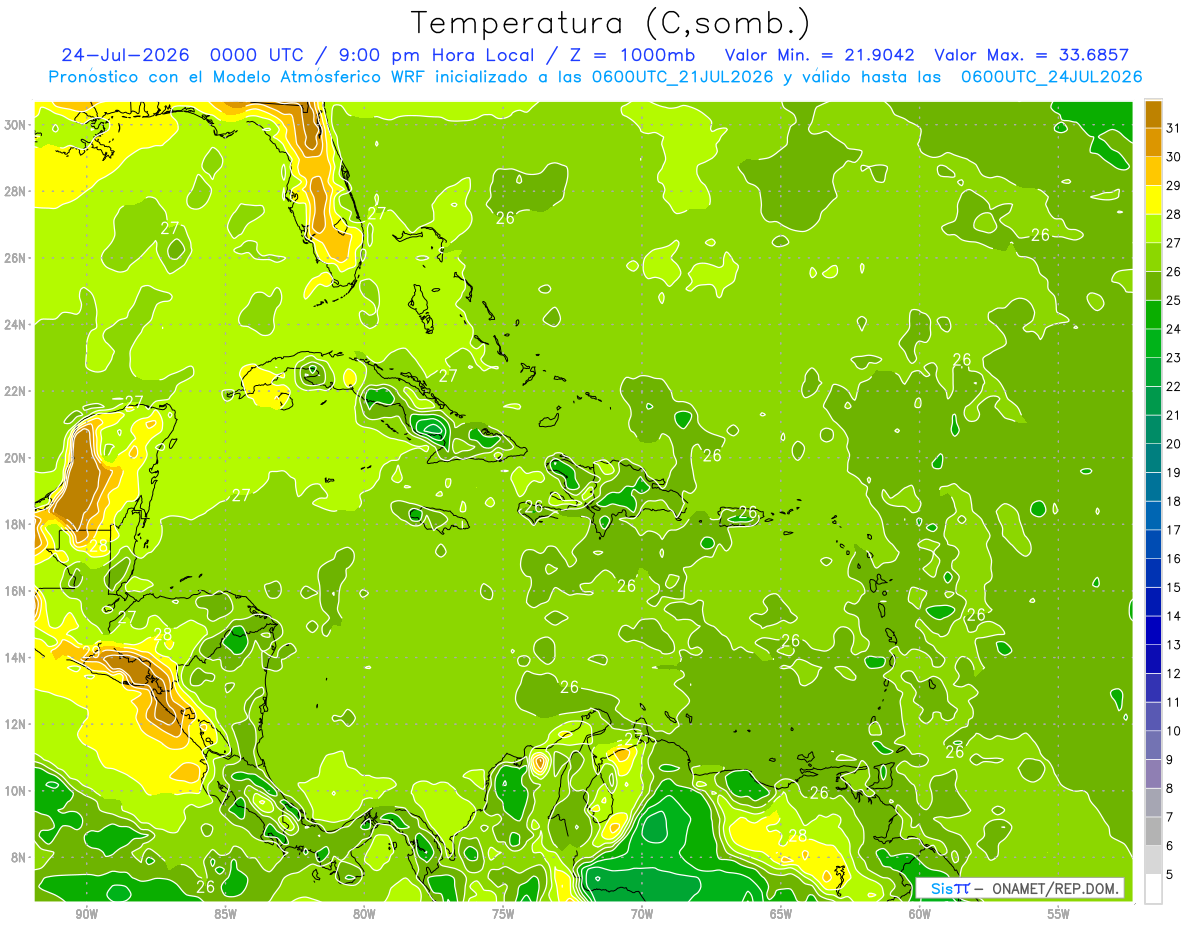Click "0000 UTC" in the header
The image size is (1200, 927).
[x=258, y=55]
